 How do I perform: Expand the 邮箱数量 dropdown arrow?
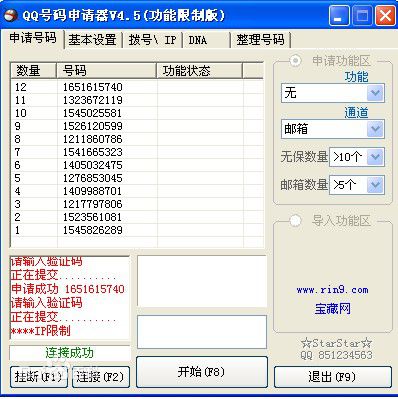pyautogui.click(x=375, y=185)
